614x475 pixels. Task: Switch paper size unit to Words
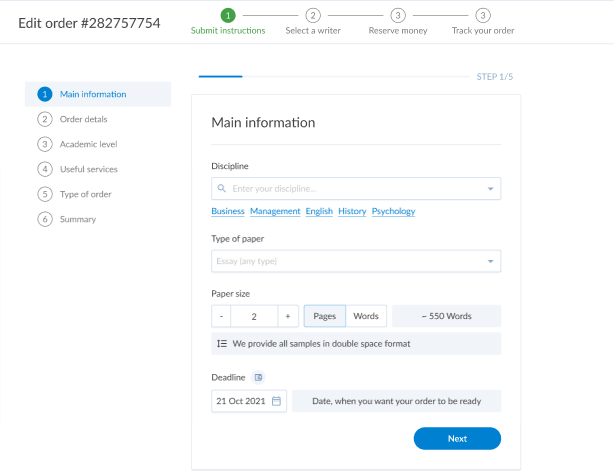point(366,316)
